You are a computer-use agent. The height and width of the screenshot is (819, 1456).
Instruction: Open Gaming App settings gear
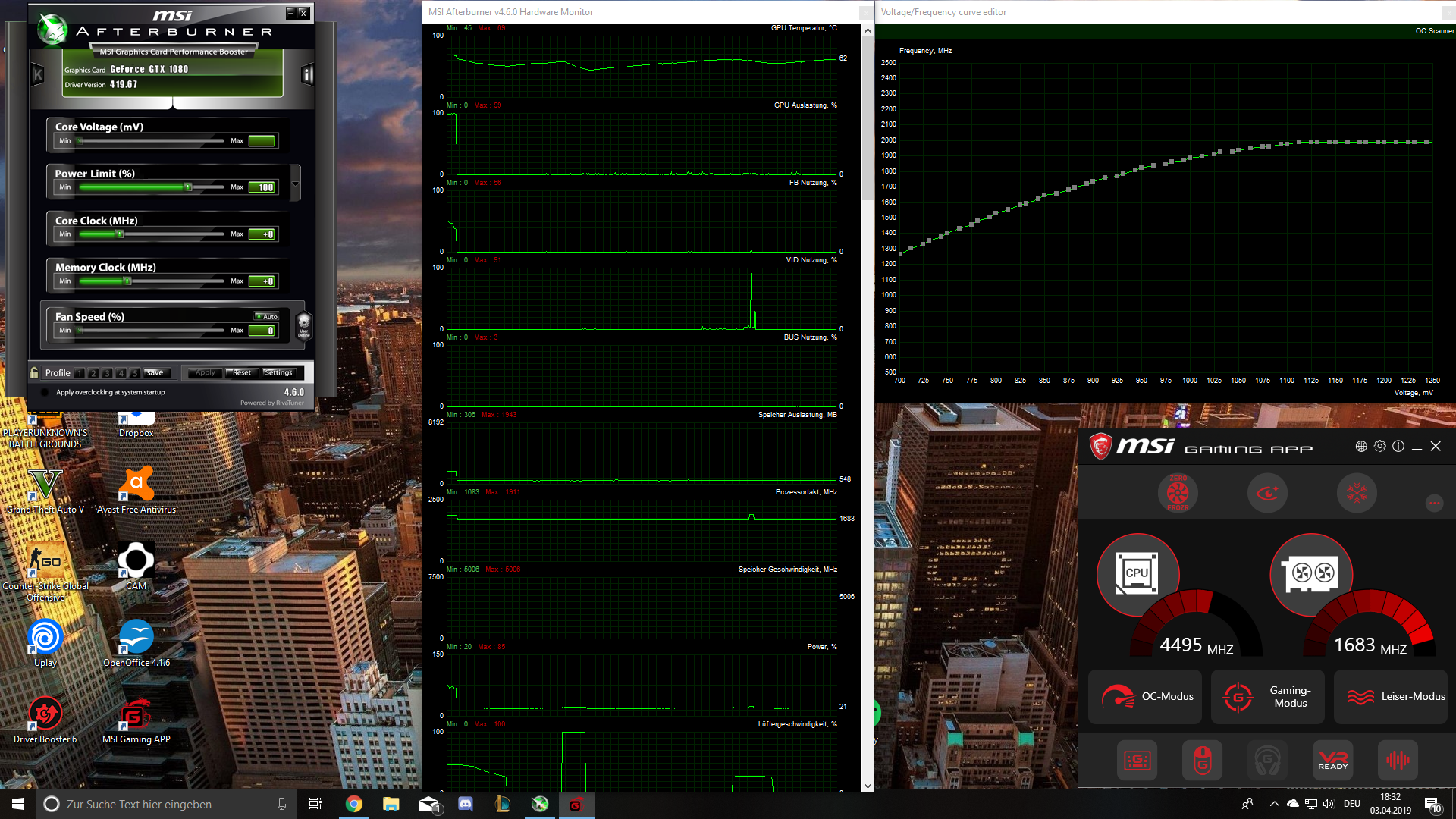coord(1379,447)
